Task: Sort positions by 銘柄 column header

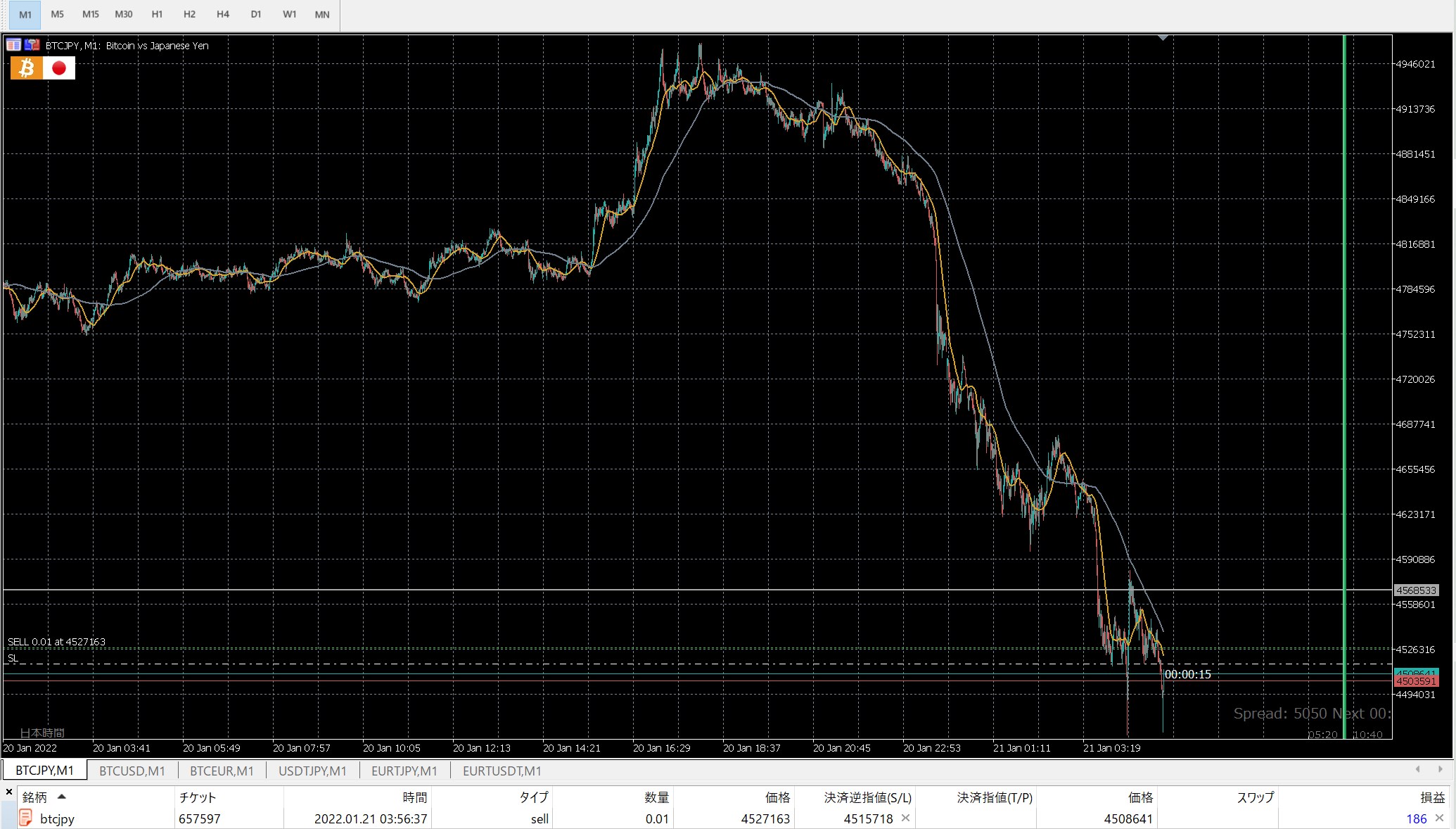Action: [35, 797]
